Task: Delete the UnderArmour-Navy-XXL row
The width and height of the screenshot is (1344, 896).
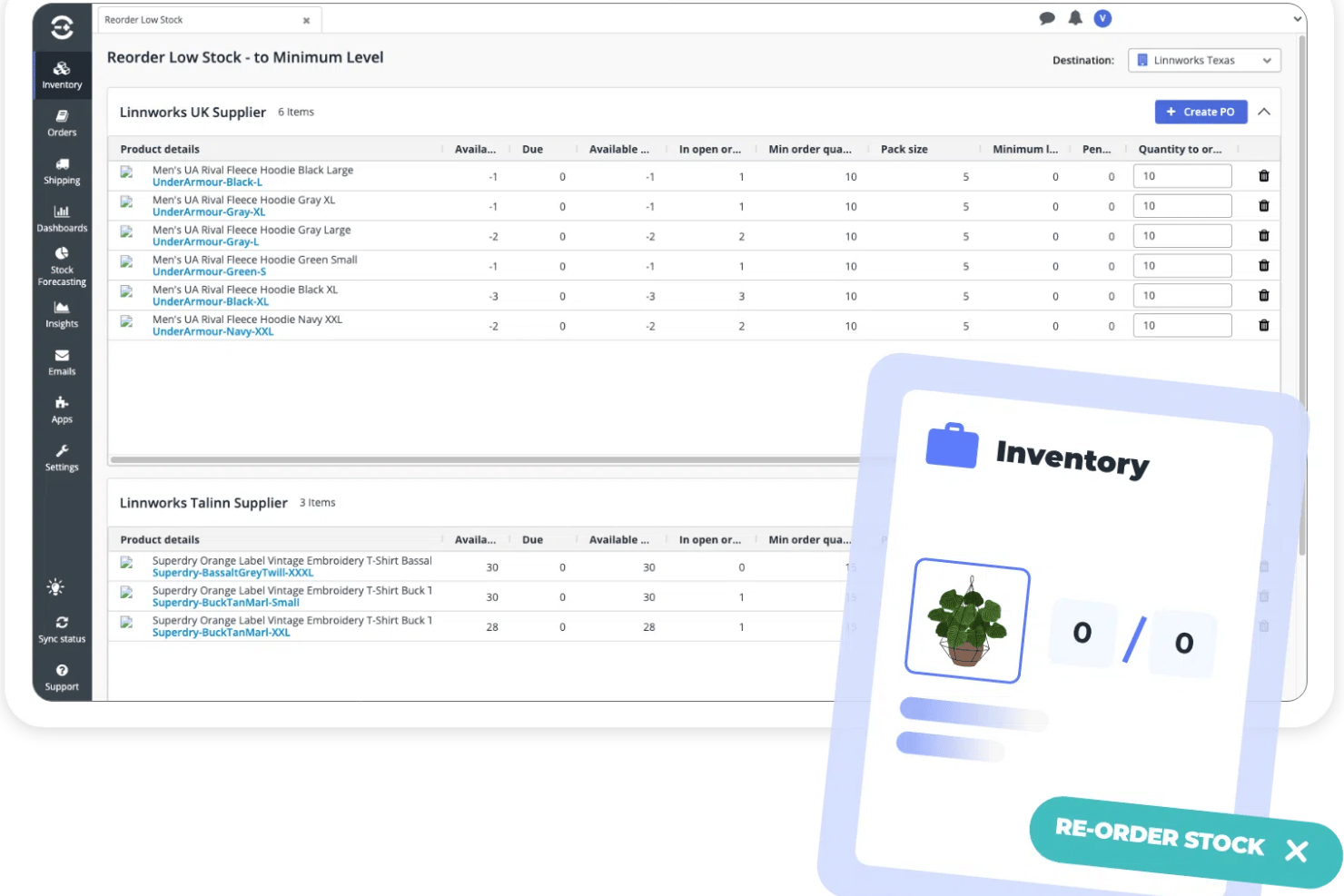Action: point(1263,326)
